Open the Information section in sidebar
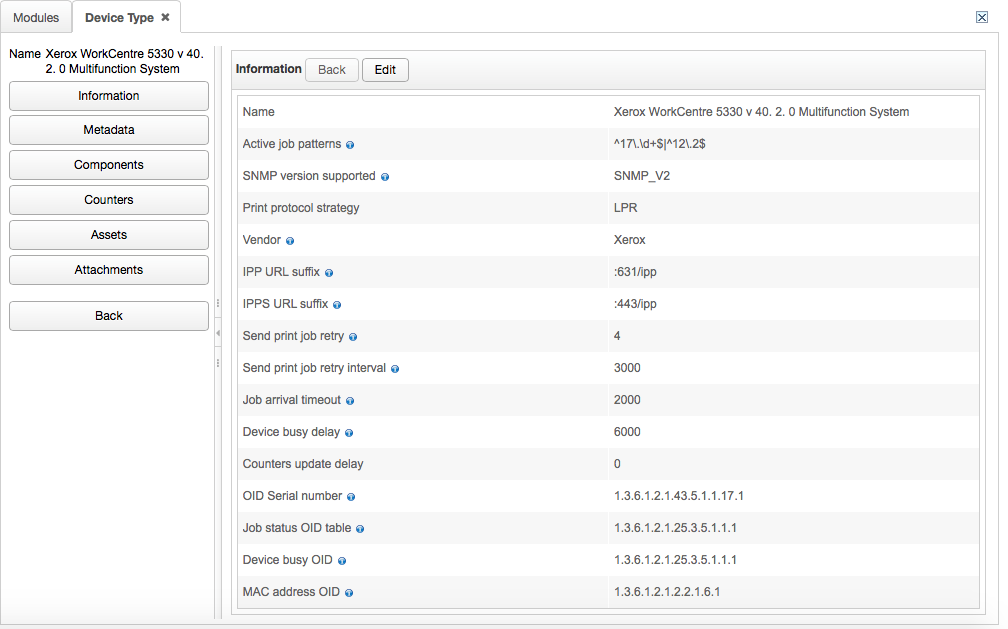 pyautogui.click(x=109, y=96)
